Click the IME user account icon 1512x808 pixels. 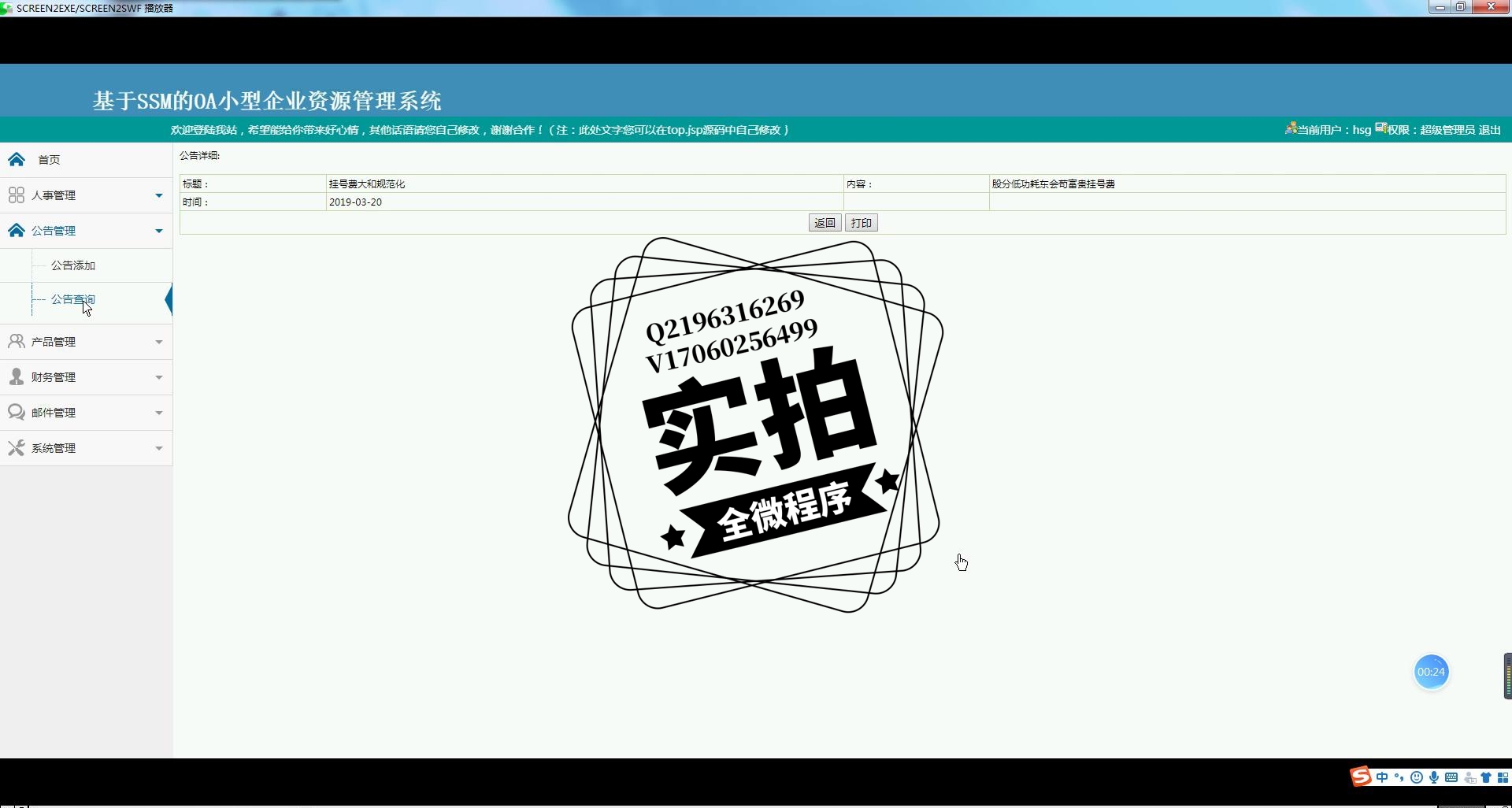[x=1469, y=778]
